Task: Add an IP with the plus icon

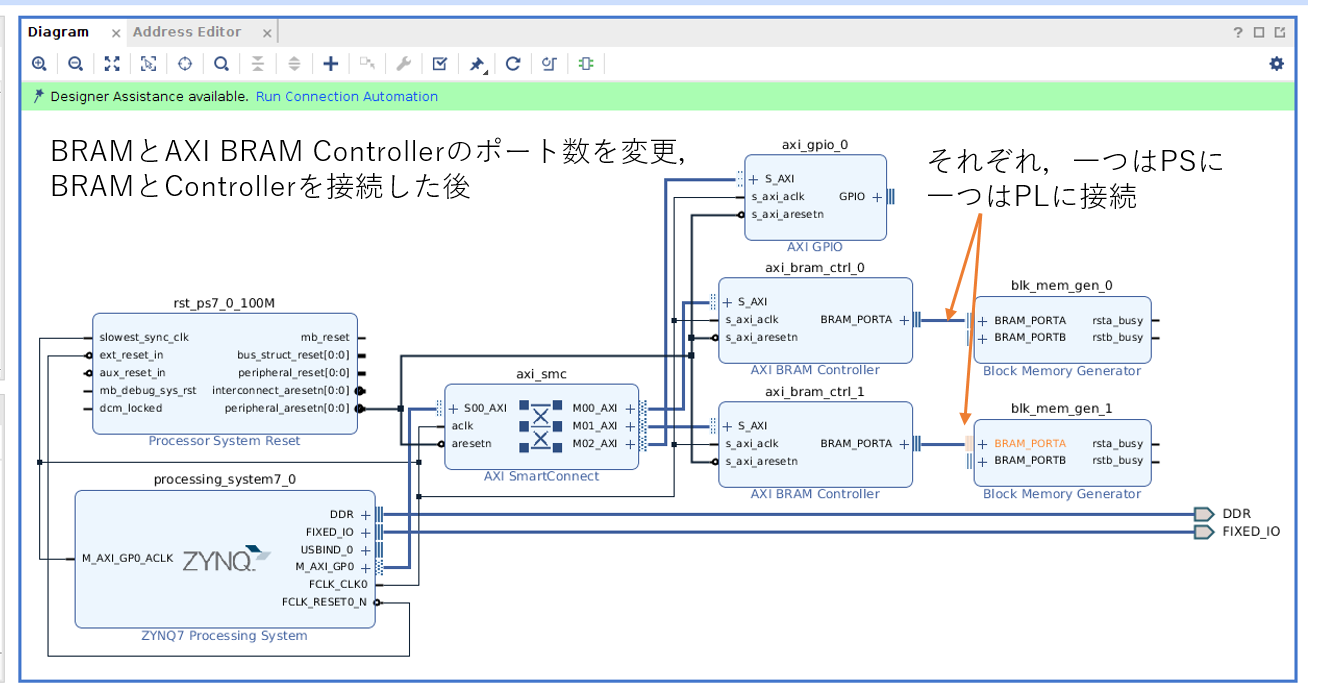Action: 331,64
